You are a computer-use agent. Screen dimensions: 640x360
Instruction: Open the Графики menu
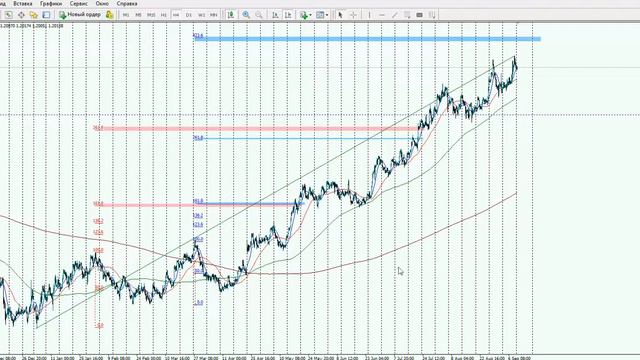(51, 3)
